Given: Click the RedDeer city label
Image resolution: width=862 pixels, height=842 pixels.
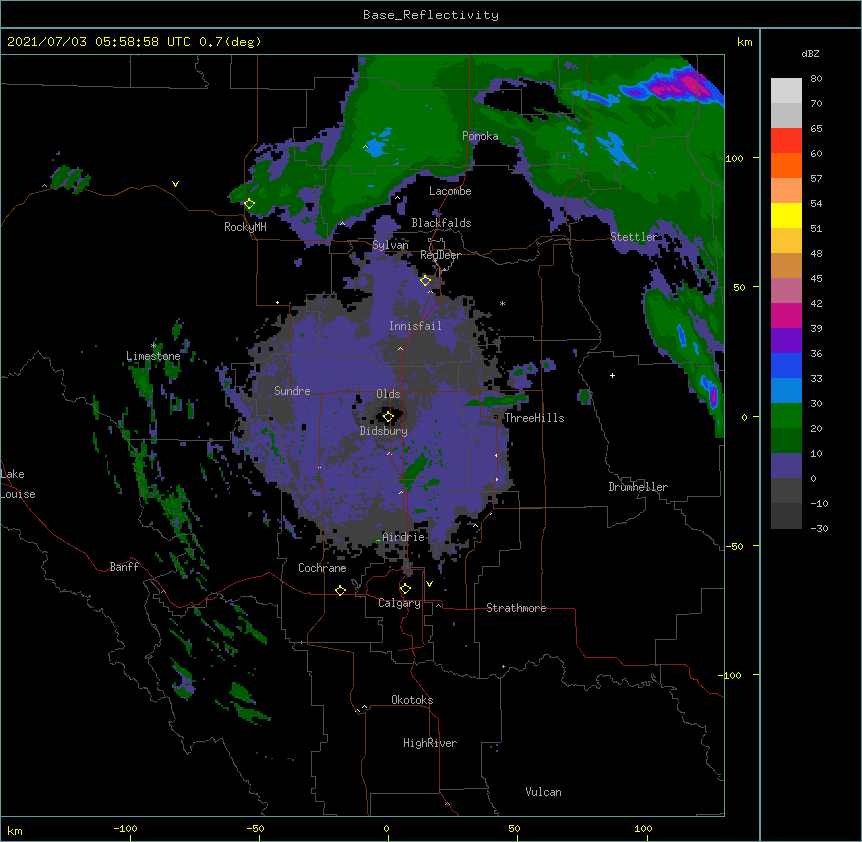Looking at the screenshot, I should click(440, 255).
